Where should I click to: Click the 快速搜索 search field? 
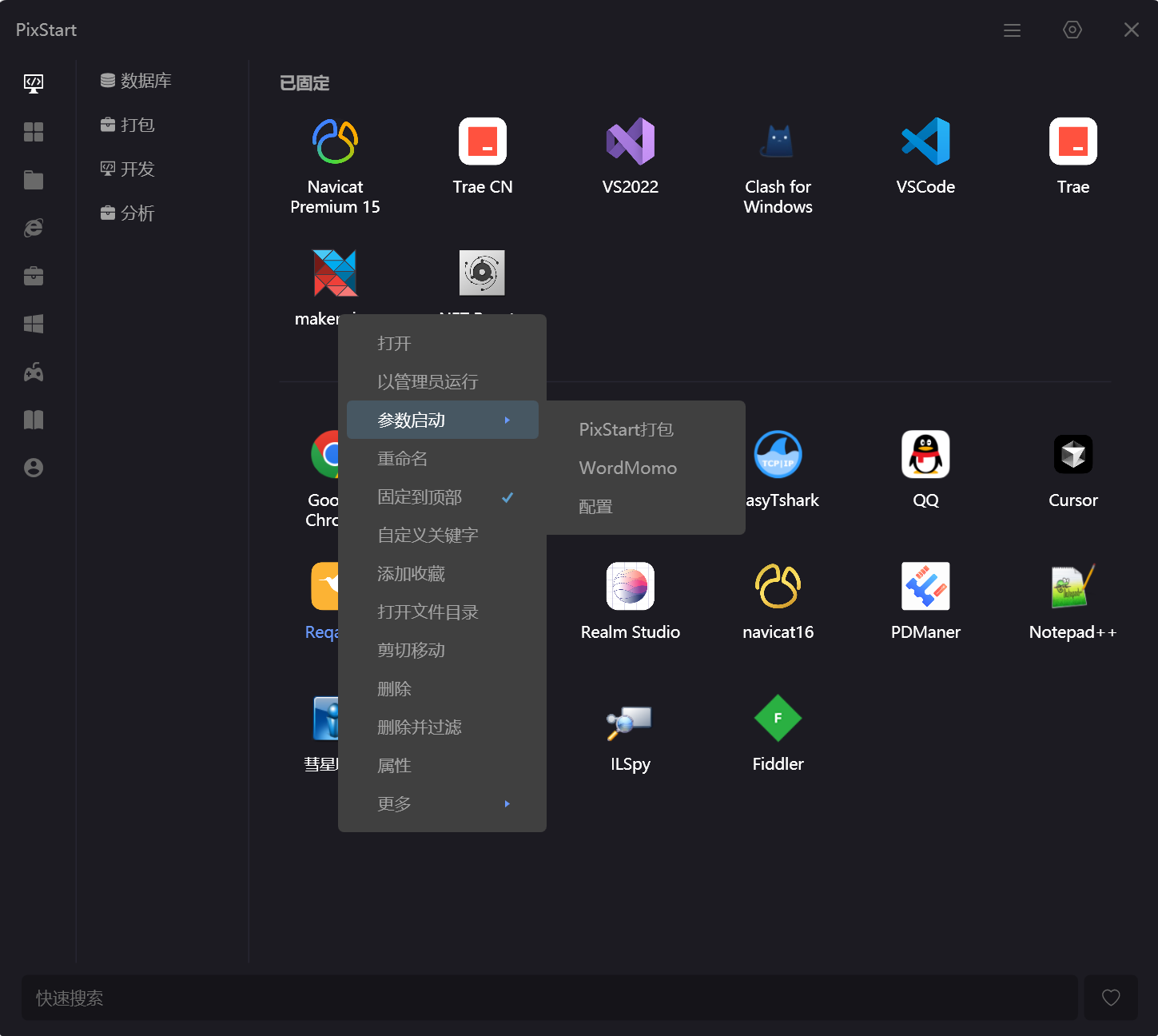[549, 998]
